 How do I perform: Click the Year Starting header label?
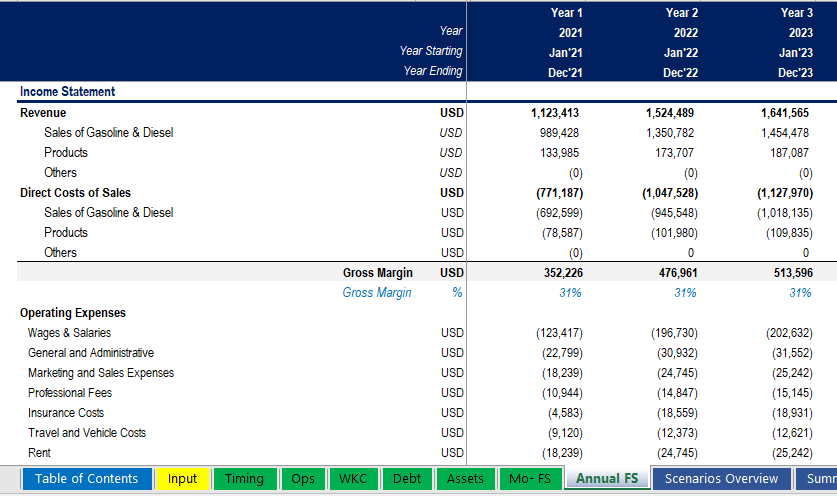coord(431,51)
